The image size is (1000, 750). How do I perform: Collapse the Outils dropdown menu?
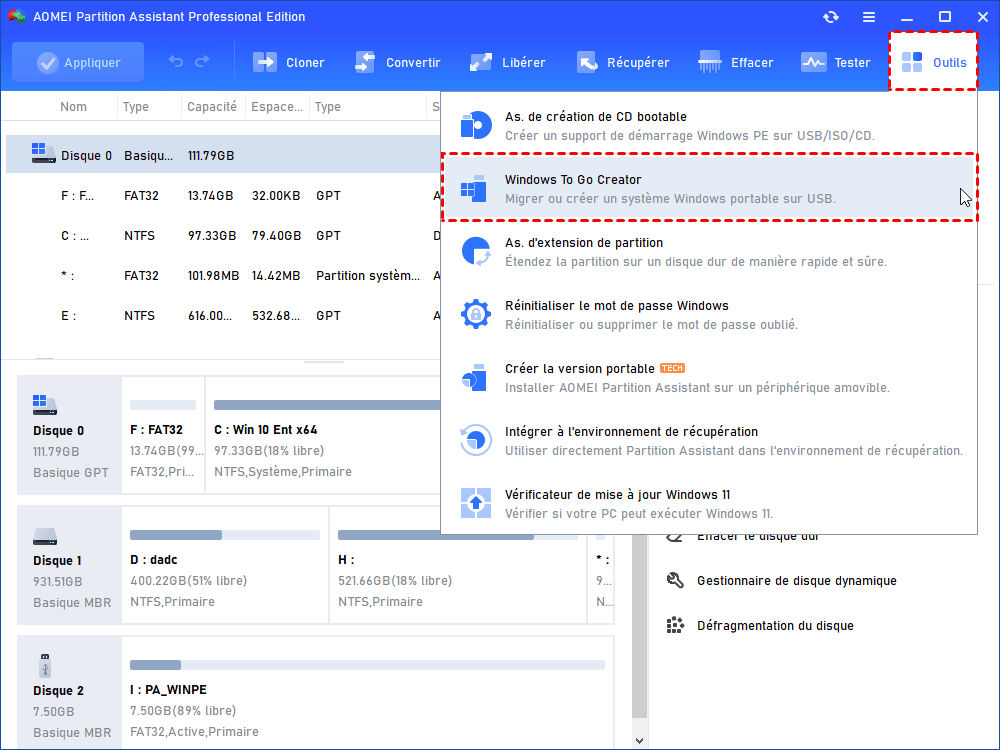[x=934, y=62]
